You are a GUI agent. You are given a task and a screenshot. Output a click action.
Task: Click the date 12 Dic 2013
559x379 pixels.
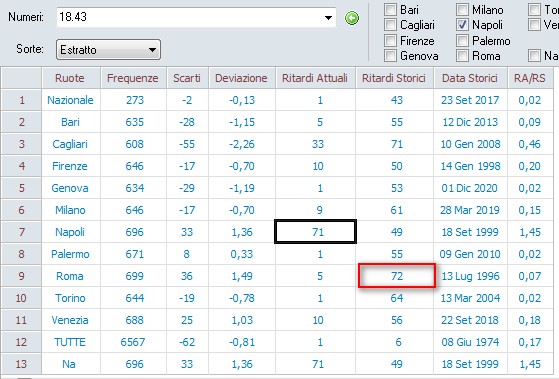click(x=470, y=122)
